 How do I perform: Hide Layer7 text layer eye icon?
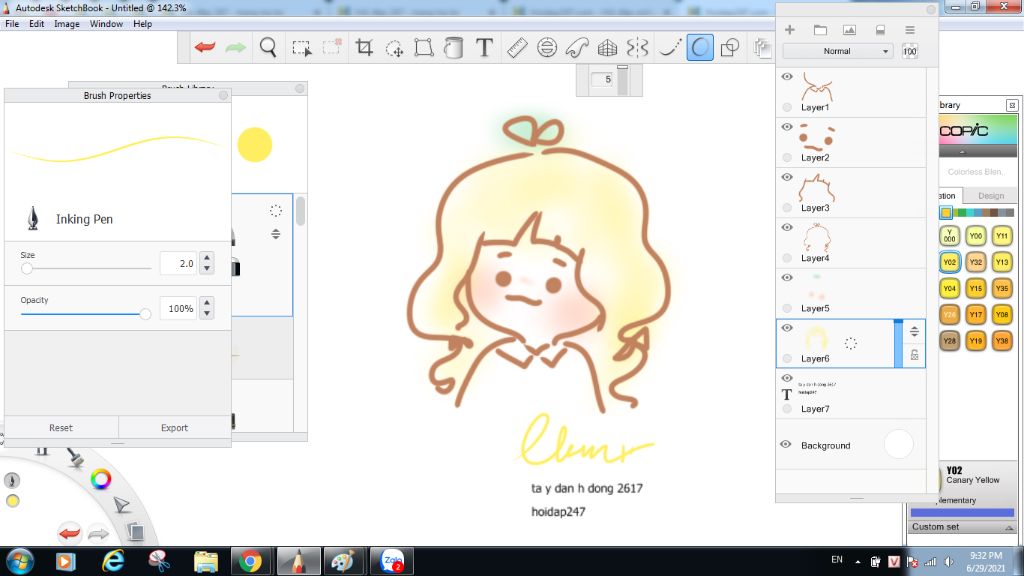(787, 379)
